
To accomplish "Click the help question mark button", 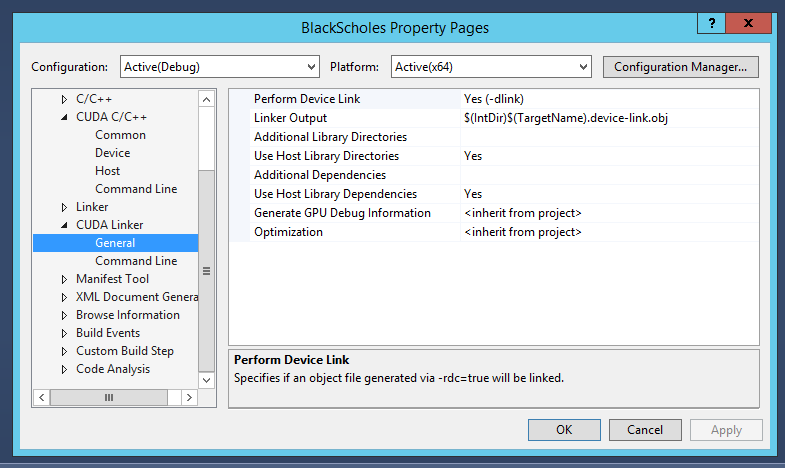I will [x=711, y=23].
